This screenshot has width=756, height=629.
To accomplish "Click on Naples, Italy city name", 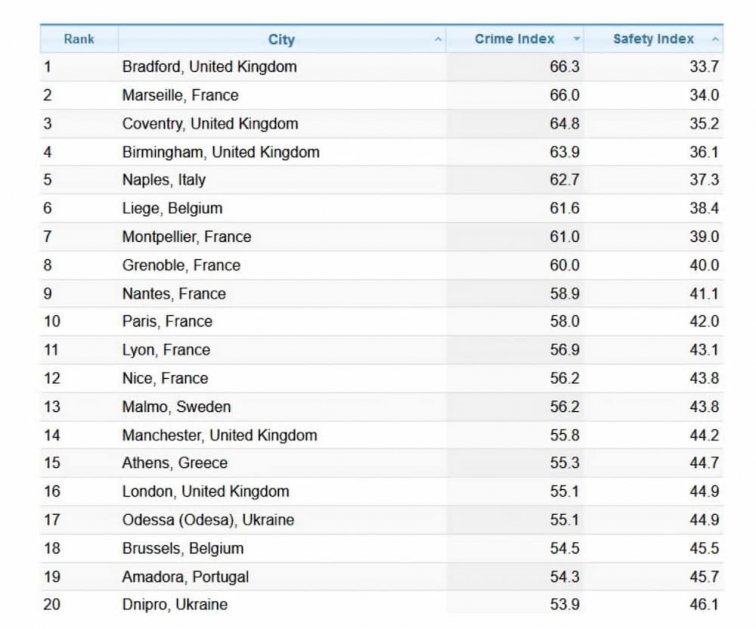I will coord(164,180).
